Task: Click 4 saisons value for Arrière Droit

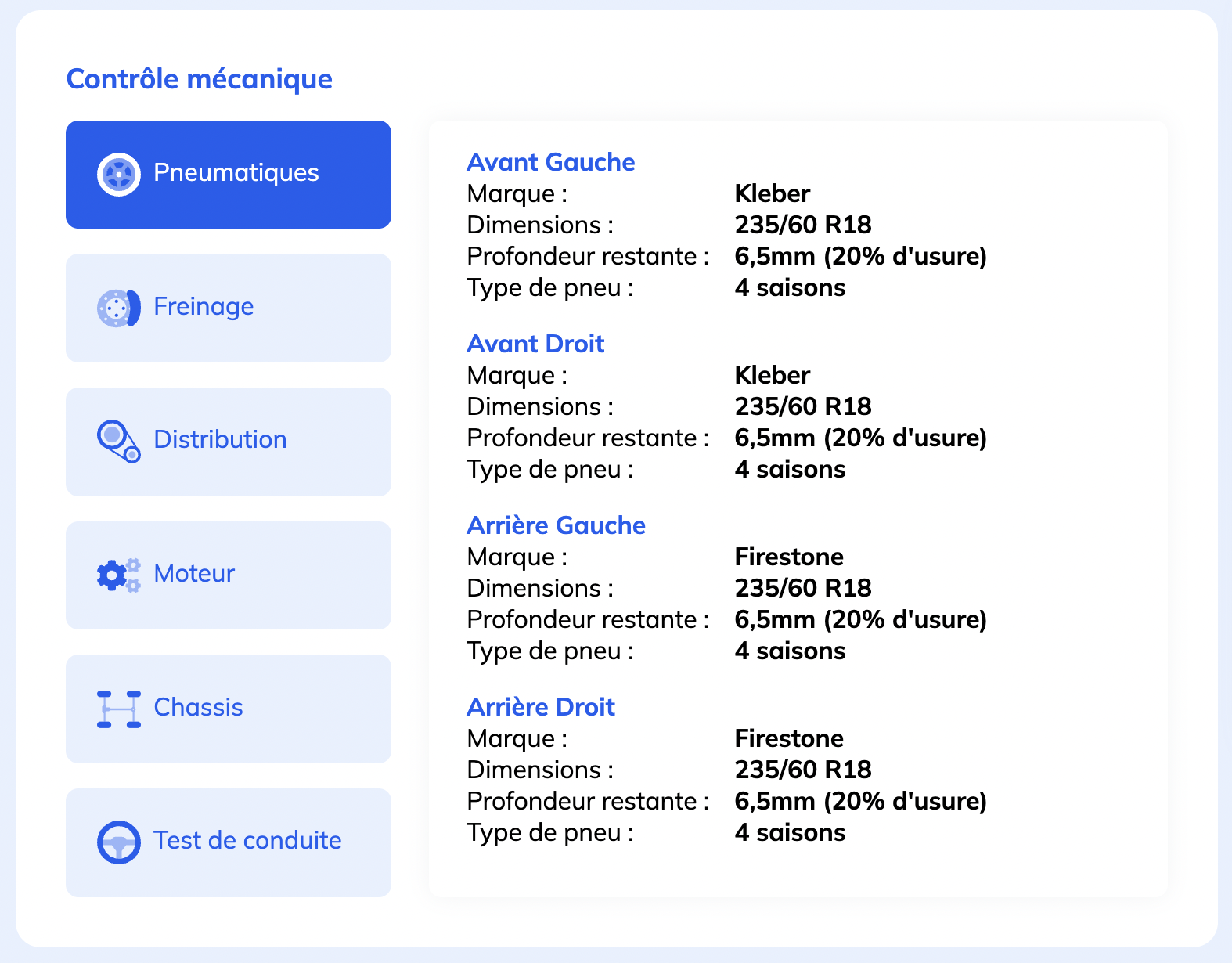Action: point(790,832)
